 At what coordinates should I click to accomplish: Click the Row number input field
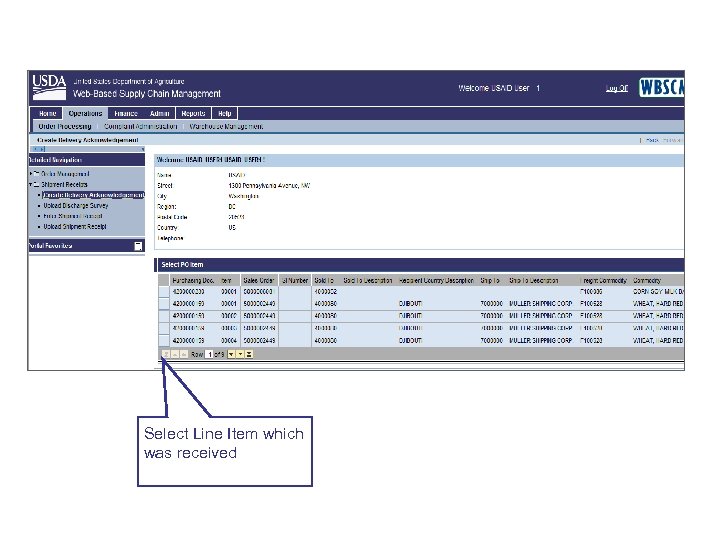coord(210,354)
